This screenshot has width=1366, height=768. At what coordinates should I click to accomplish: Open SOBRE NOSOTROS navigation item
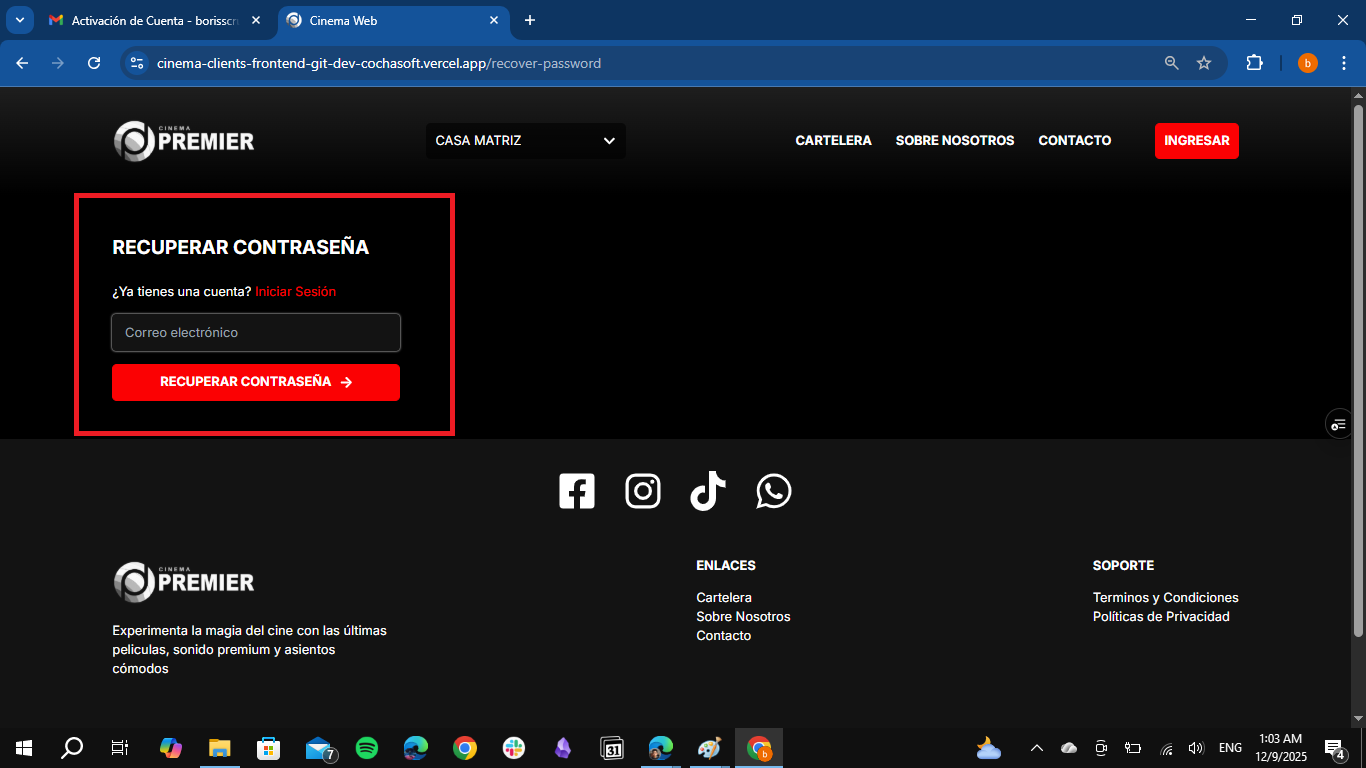pyautogui.click(x=954, y=141)
